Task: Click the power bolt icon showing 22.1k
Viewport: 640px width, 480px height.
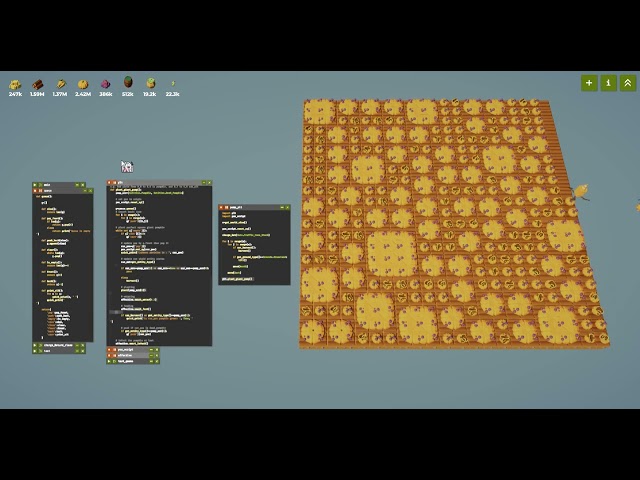Action: (x=173, y=83)
